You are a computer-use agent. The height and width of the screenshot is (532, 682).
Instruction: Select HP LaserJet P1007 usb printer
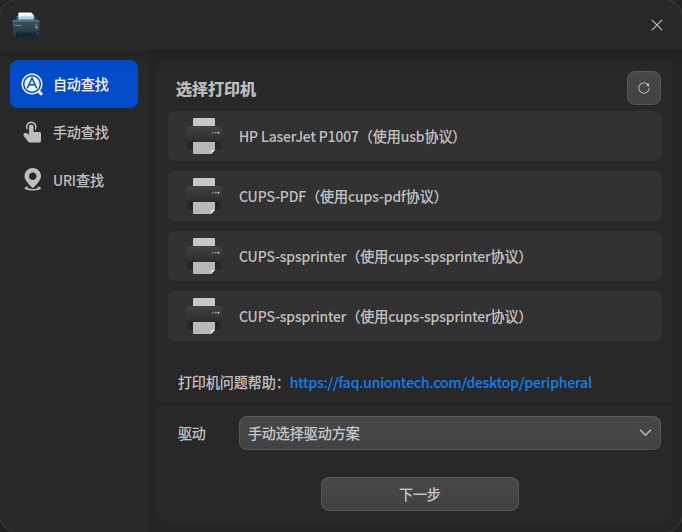coord(415,136)
